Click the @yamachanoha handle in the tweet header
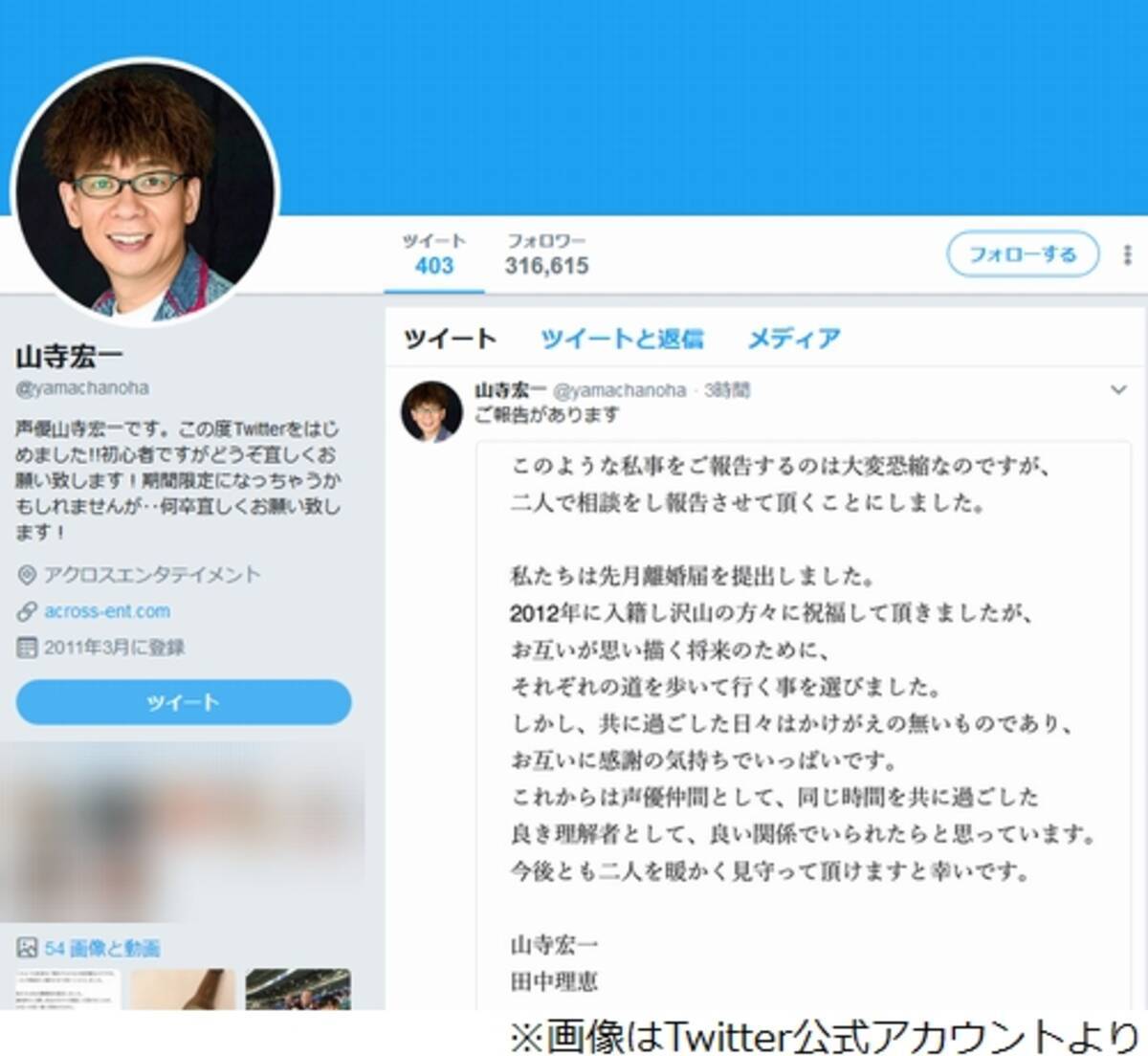1148x1056 pixels. (x=620, y=390)
